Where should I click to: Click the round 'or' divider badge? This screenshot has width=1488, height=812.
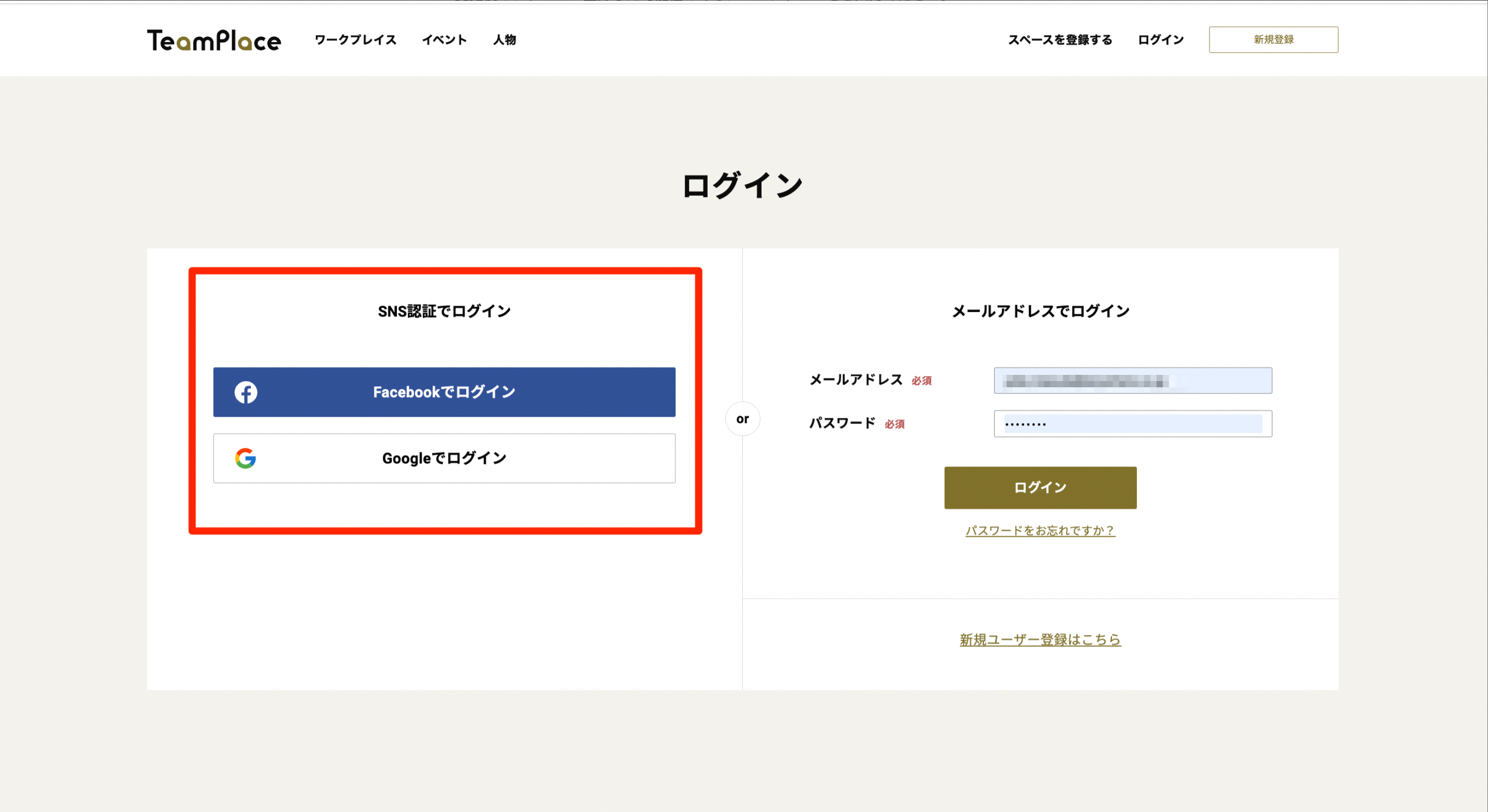pyautogui.click(x=742, y=418)
